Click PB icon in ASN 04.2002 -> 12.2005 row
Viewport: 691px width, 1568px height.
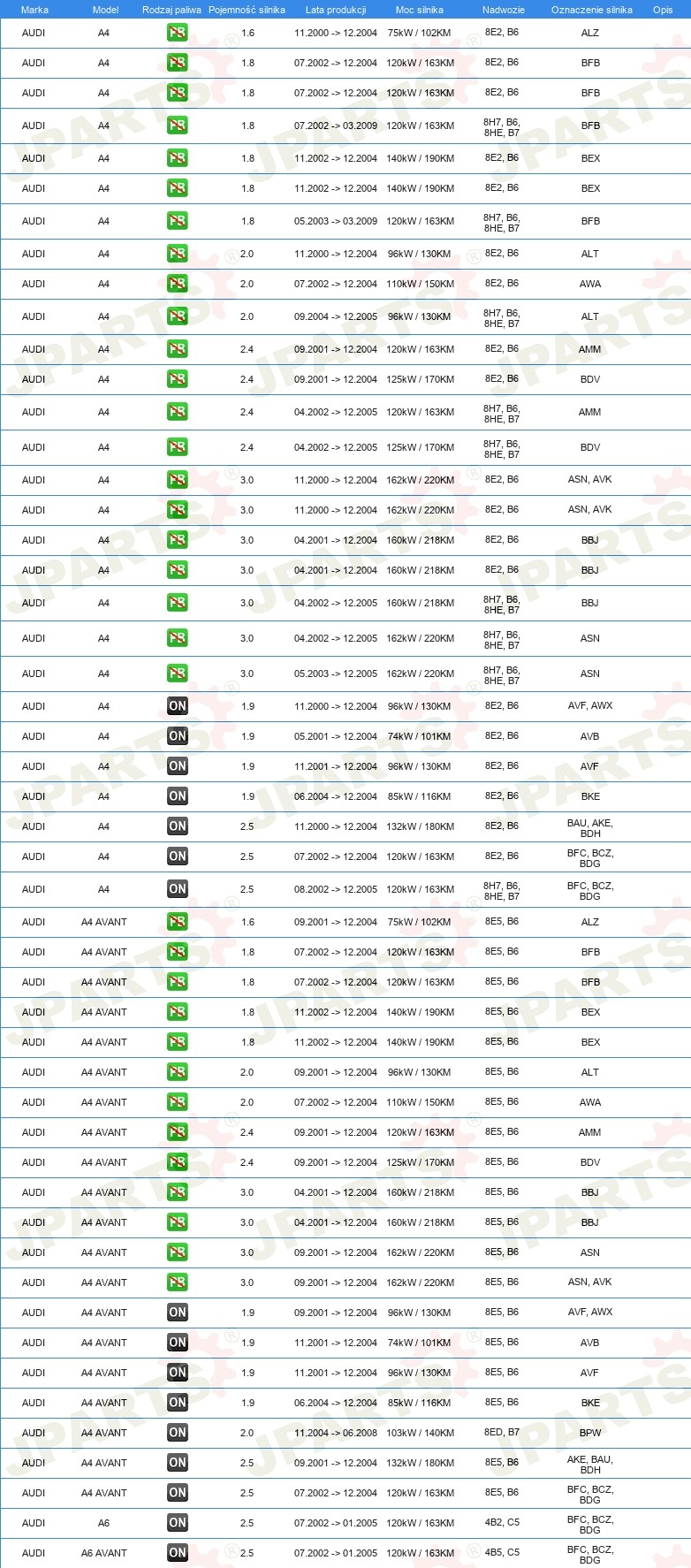178,638
